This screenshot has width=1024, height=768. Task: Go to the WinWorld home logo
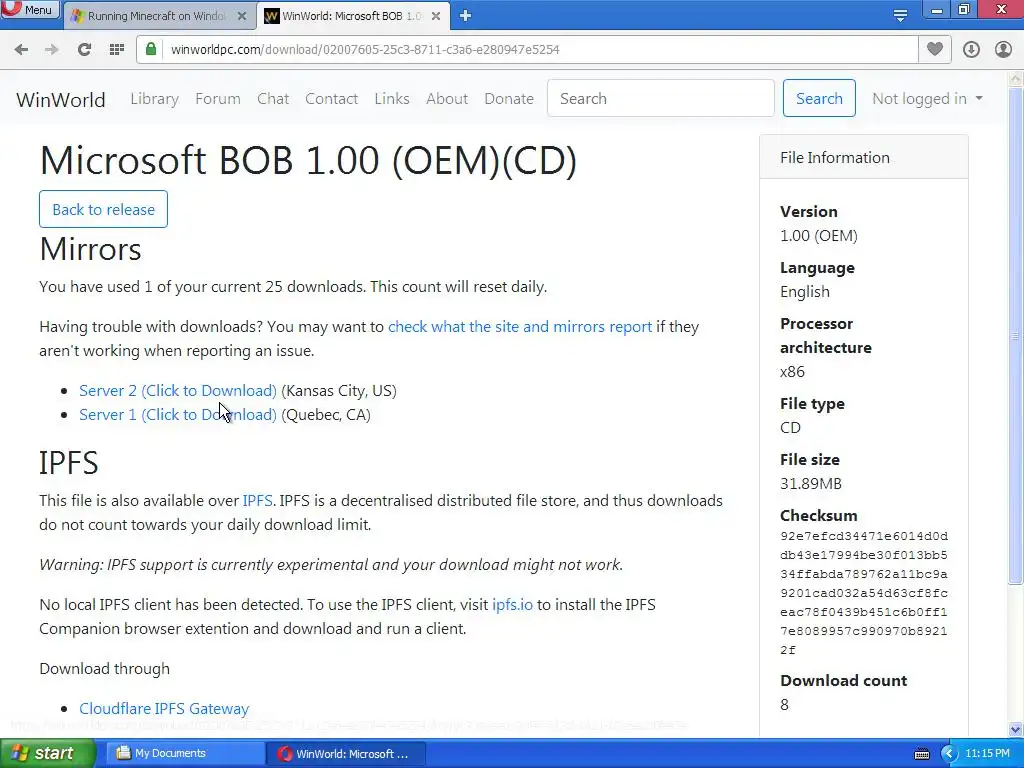[x=61, y=99]
